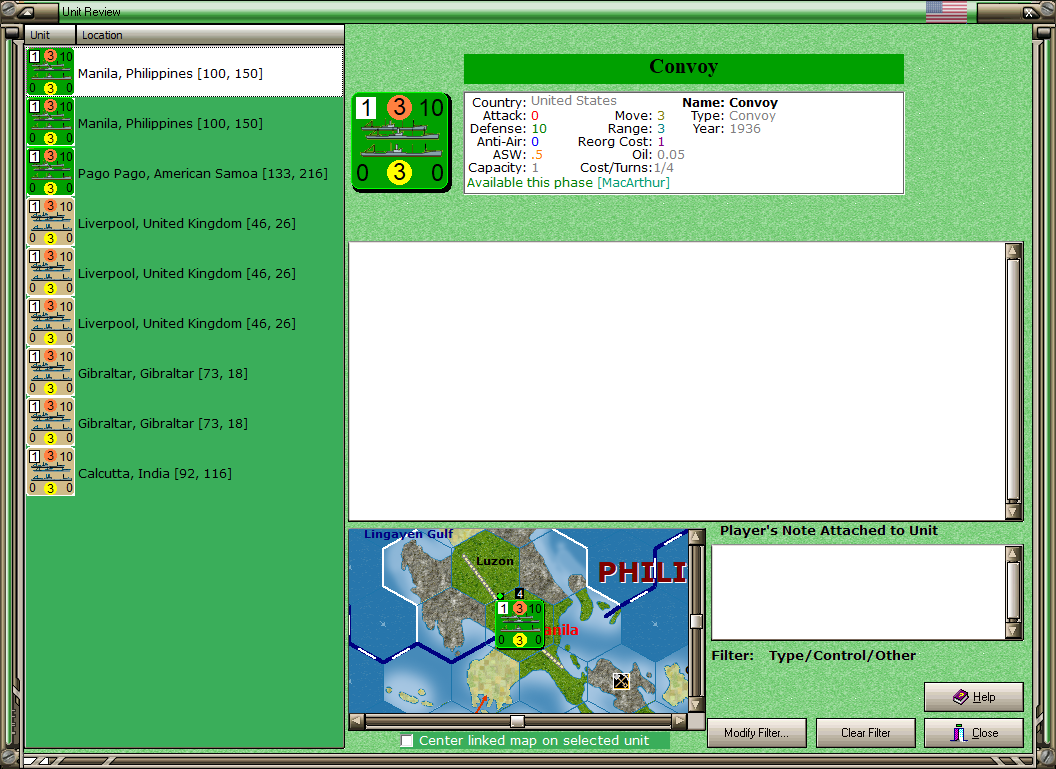Screen dimensions: 1056x769
Task: Click the Pago Pago, American Samoa convoy counter icon
Action: click(x=51, y=172)
